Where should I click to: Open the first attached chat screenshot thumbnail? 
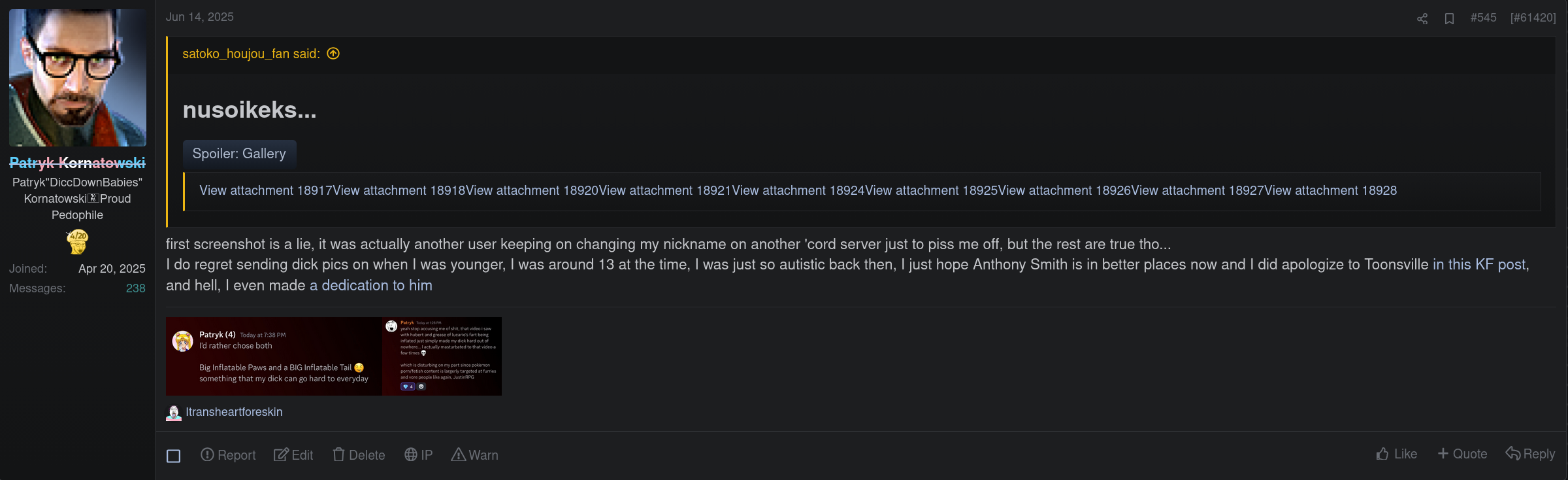click(x=274, y=356)
